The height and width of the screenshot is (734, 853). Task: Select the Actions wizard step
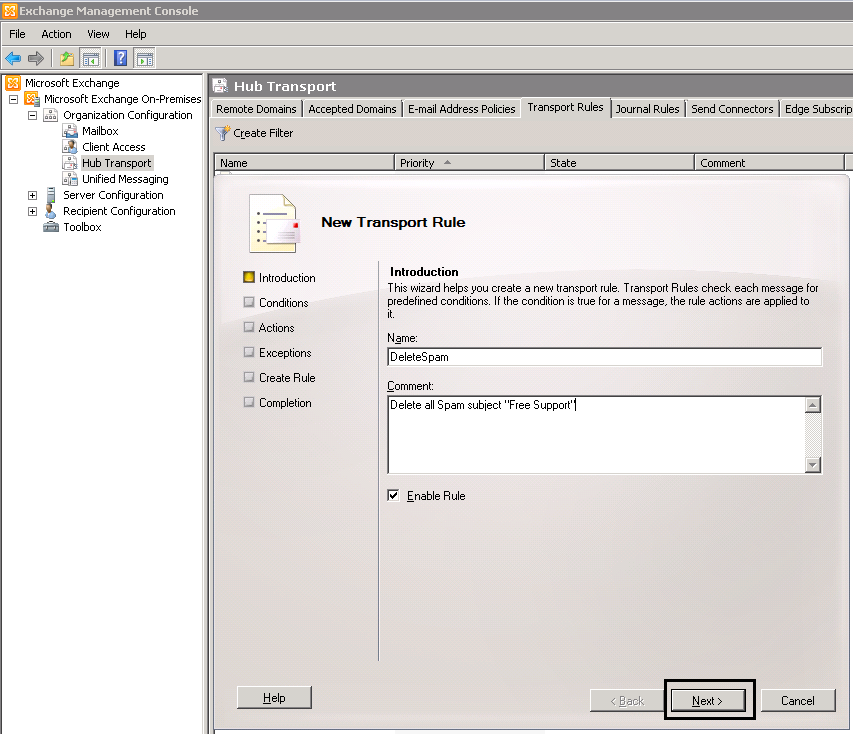(269, 328)
